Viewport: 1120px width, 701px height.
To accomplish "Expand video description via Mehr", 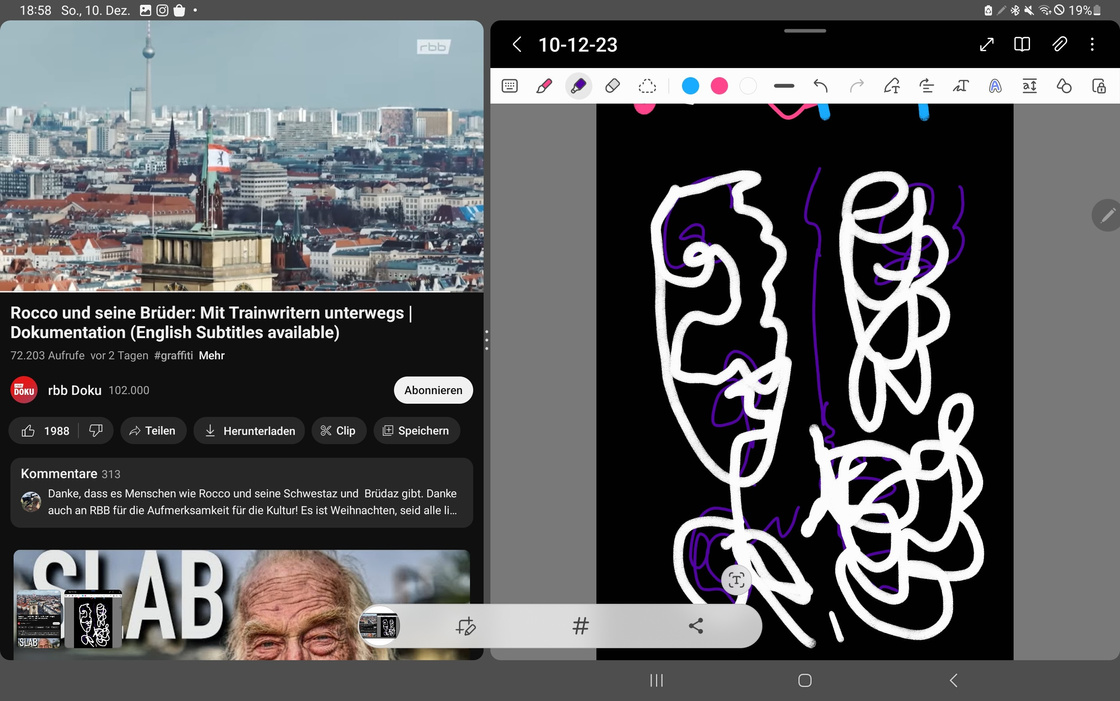I will (211, 355).
